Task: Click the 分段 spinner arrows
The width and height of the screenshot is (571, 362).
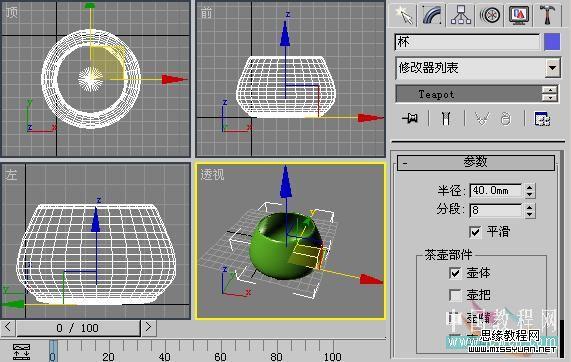Action: pos(530,210)
